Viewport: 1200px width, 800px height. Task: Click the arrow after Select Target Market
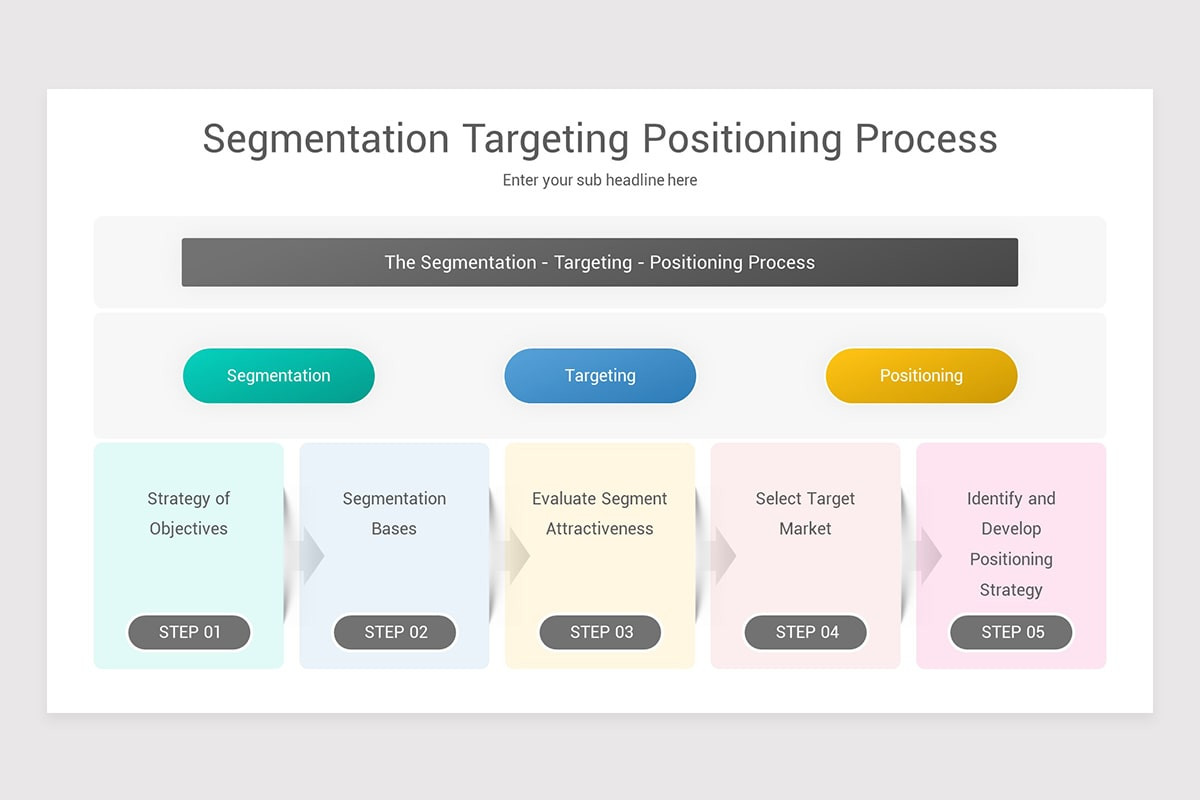pyautogui.click(x=922, y=556)
